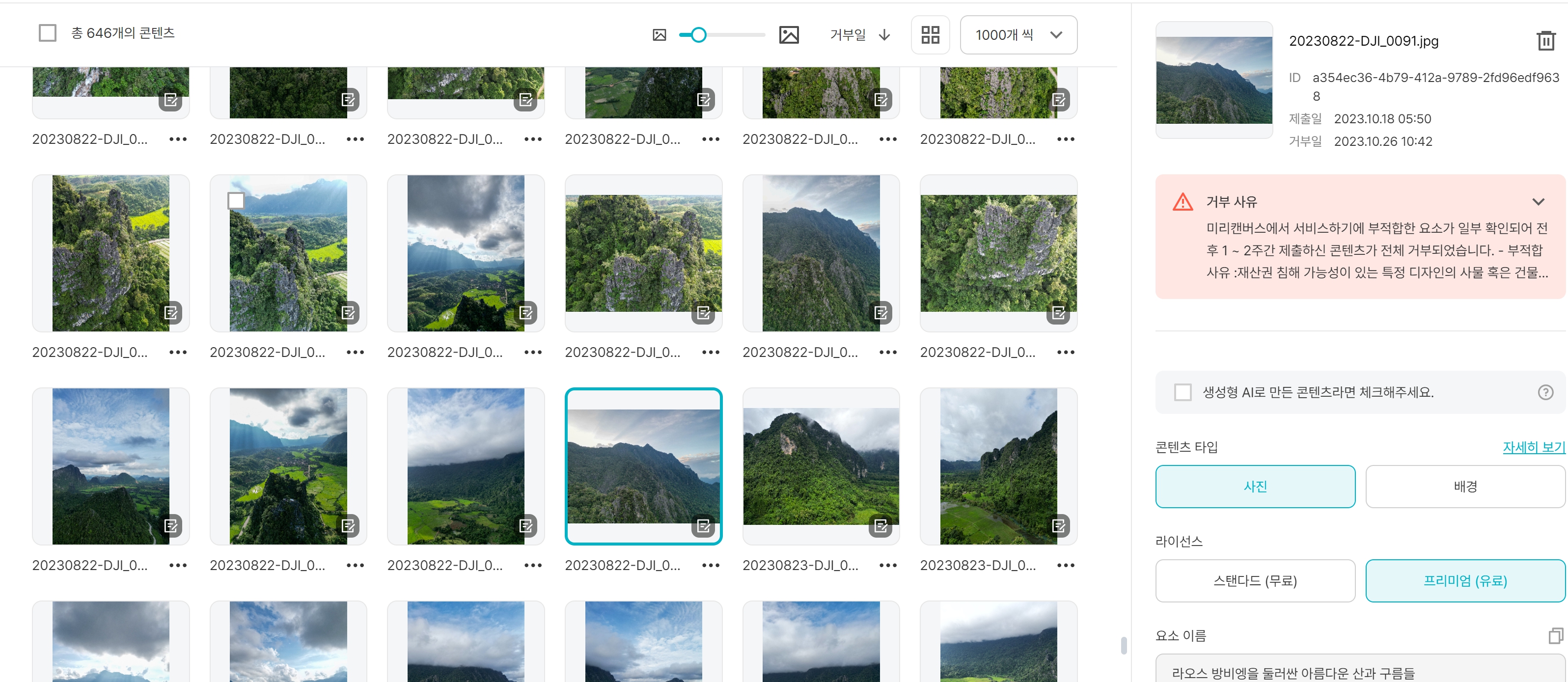Check the generative AI content checkbox
The image size is (1568, 682).
pos(1182,392)
